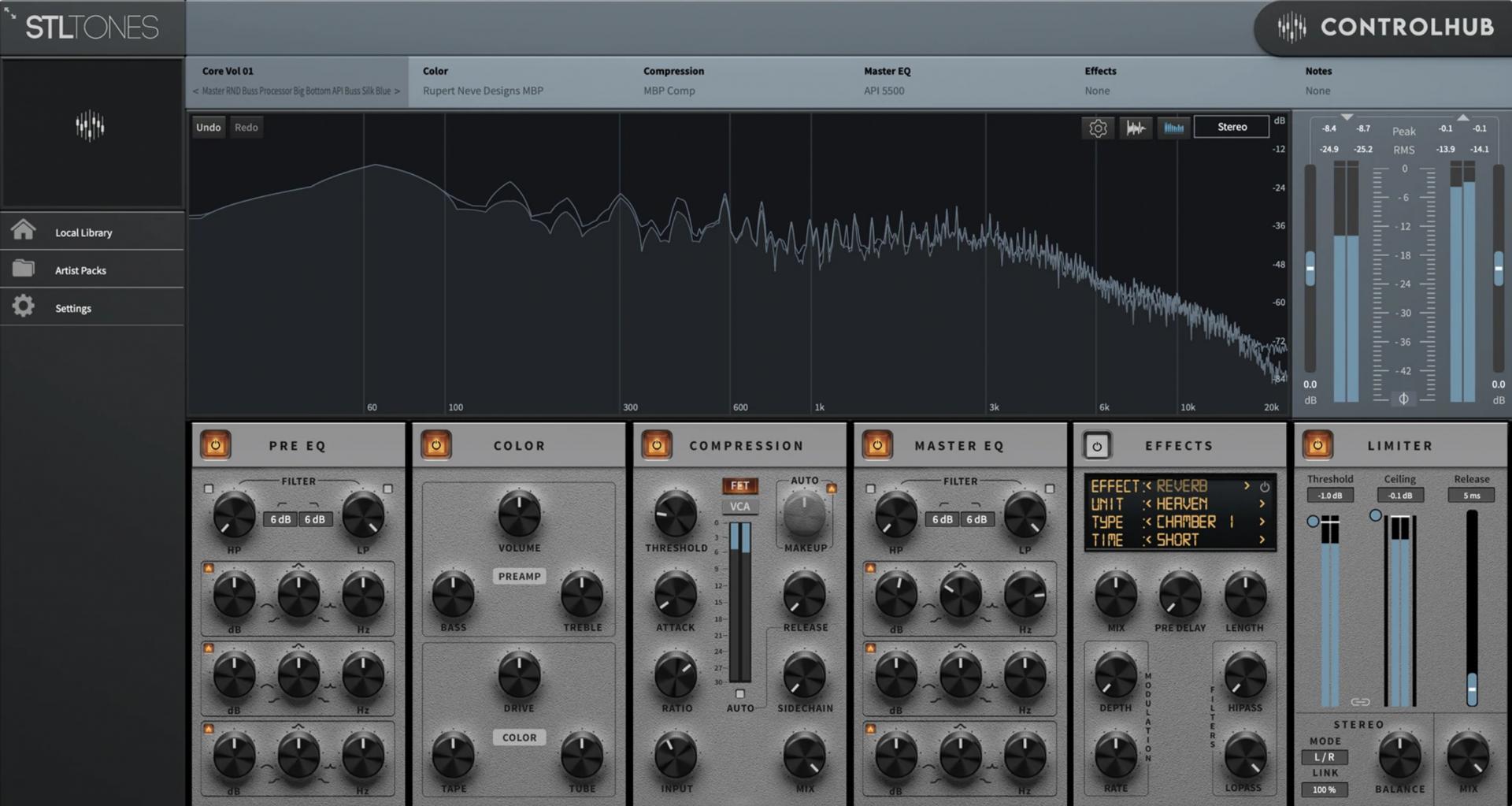The image size is (1512, 806).
Task: Open Stereo channel mode dropdown
Action: pos(1232,127)
